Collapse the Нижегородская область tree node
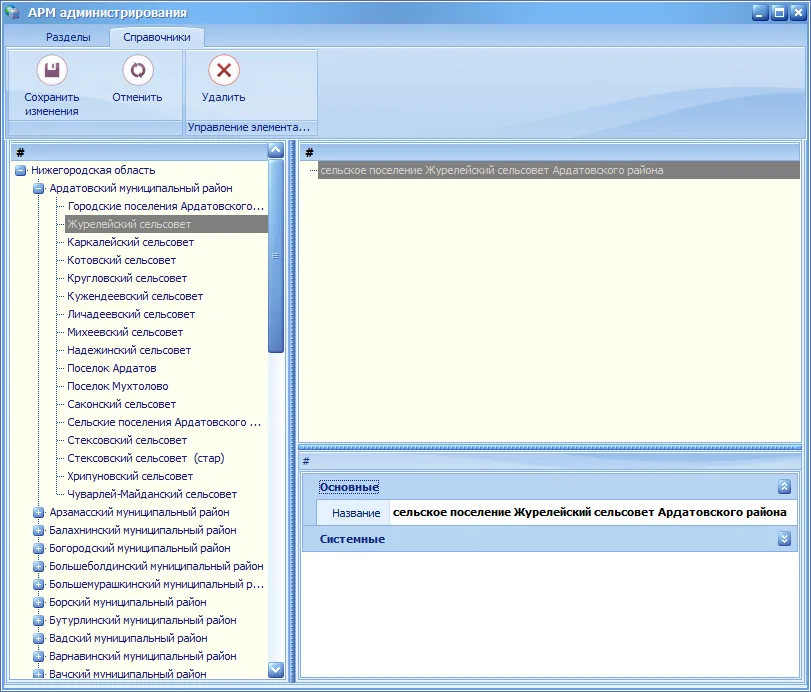The width and height of the screenshot is (811, 692). [21, 170]
